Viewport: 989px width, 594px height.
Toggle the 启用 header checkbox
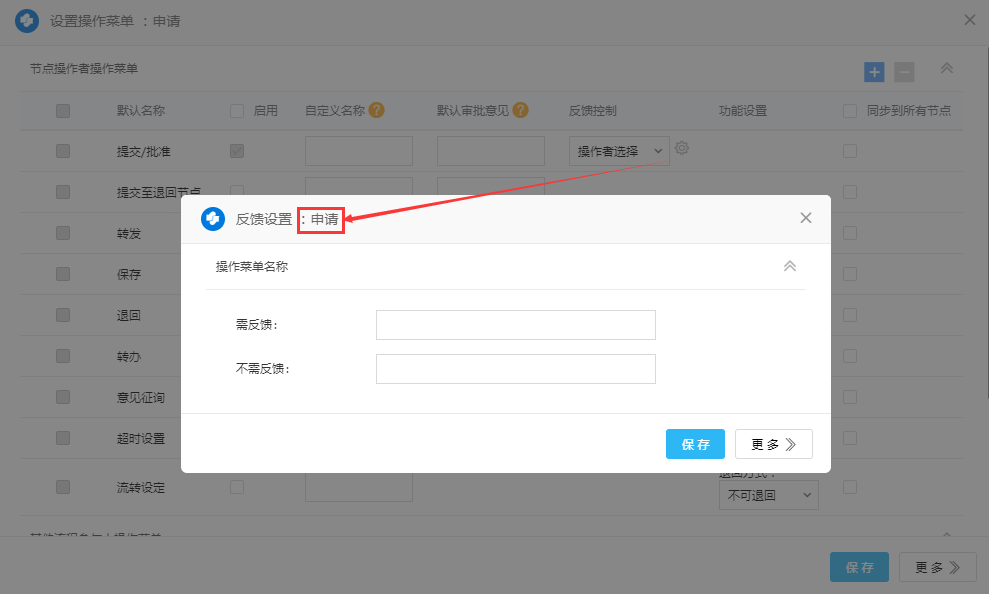click(237, 111)
